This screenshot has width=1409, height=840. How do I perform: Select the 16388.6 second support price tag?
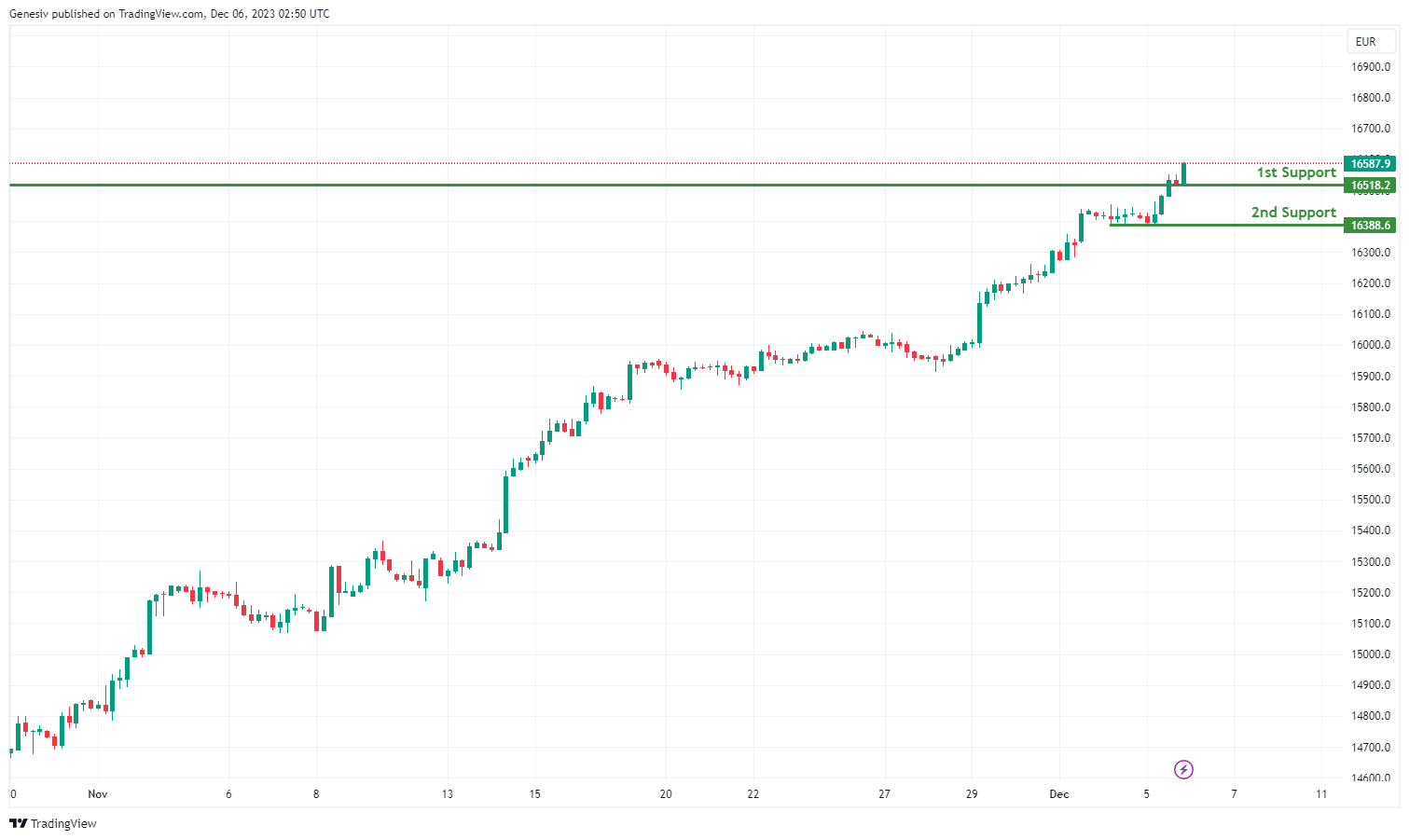pos(1370,226)
